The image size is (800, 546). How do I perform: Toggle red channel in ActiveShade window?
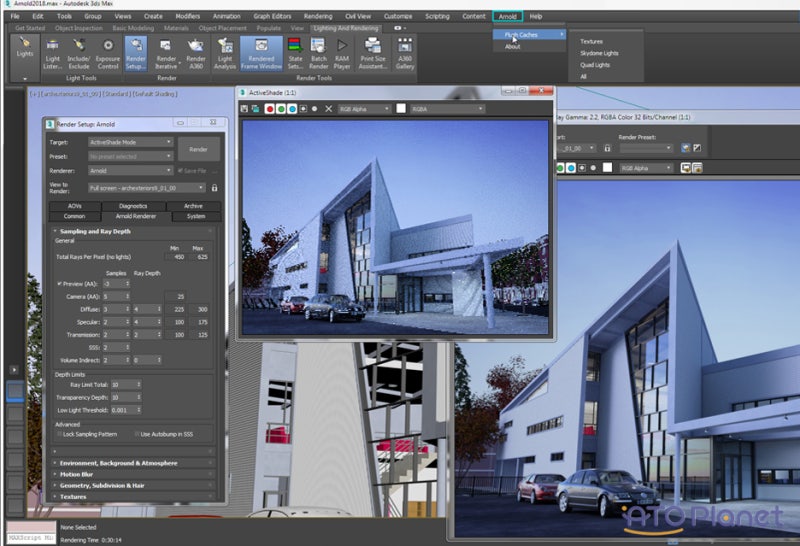pyautogui.click(x=270, y=109)
